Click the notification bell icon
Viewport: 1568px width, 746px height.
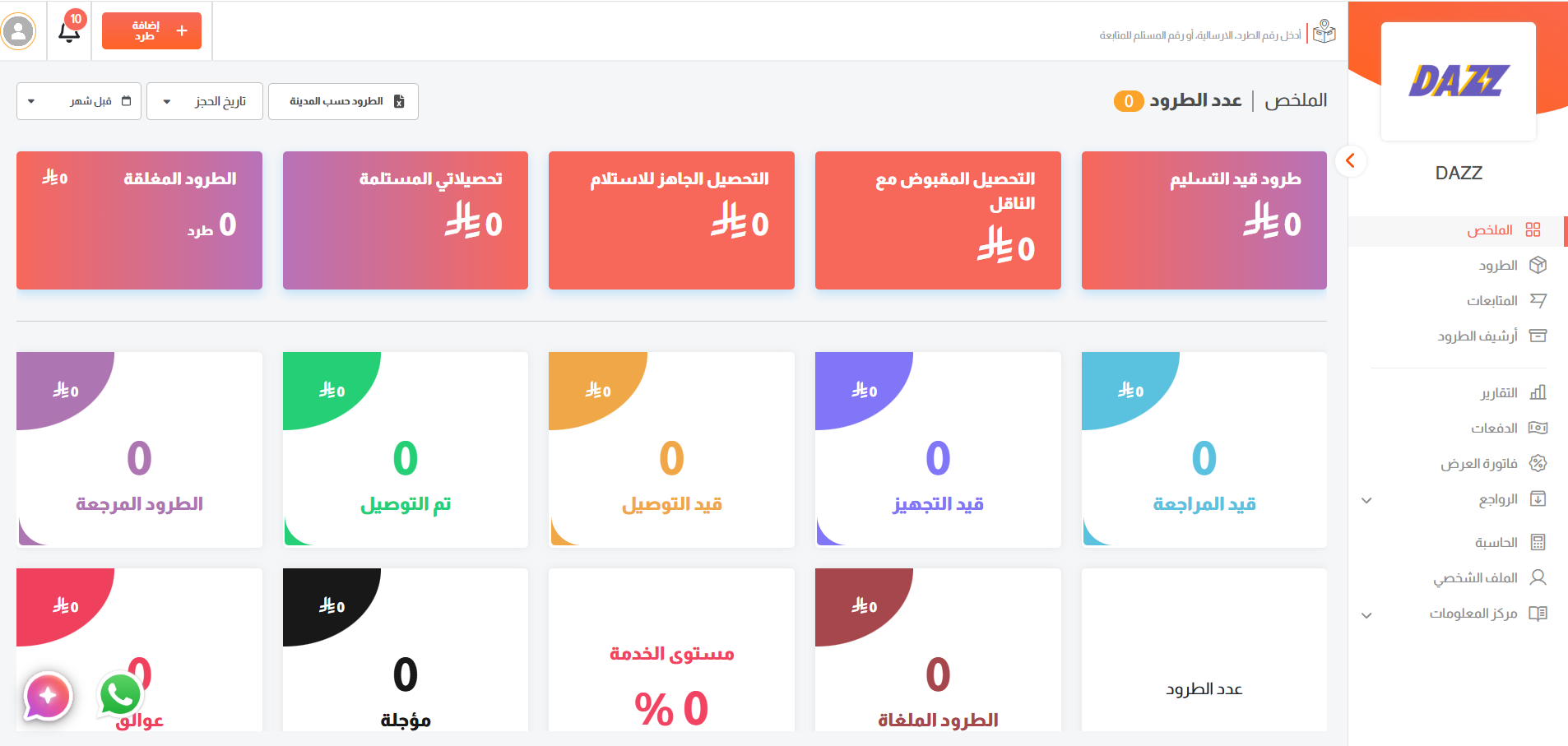point(69,32)
